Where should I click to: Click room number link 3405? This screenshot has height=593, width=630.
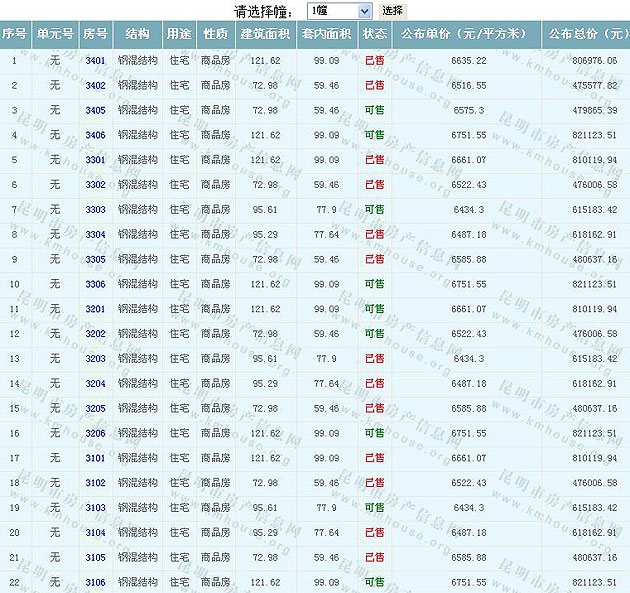pos(96,111)
